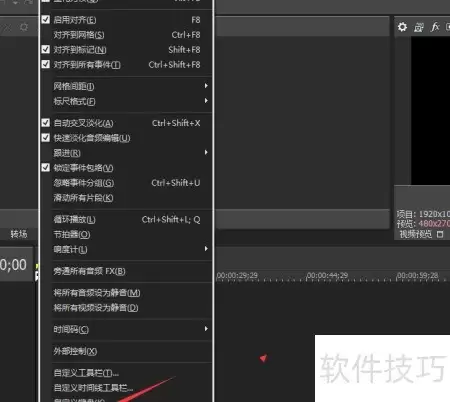The width and height of the screenshot is (450, 402).
Task: Select the 视频预览 tab
Action: click(416, 234)
